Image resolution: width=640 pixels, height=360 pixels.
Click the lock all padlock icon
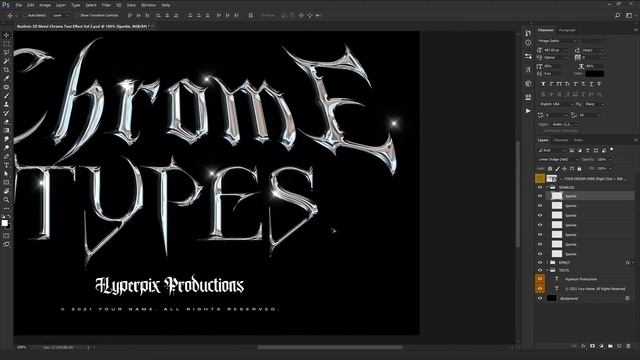(579, 169)
